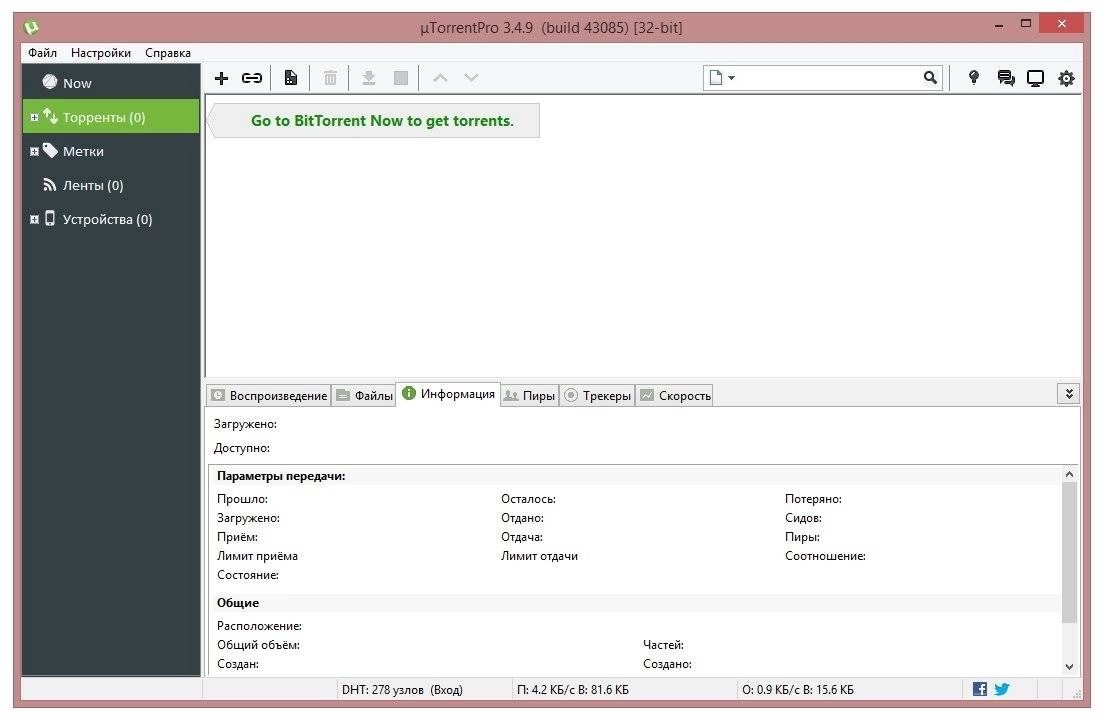
Task: Click the Add Torrent plus icon
Action: click(221, 78)
